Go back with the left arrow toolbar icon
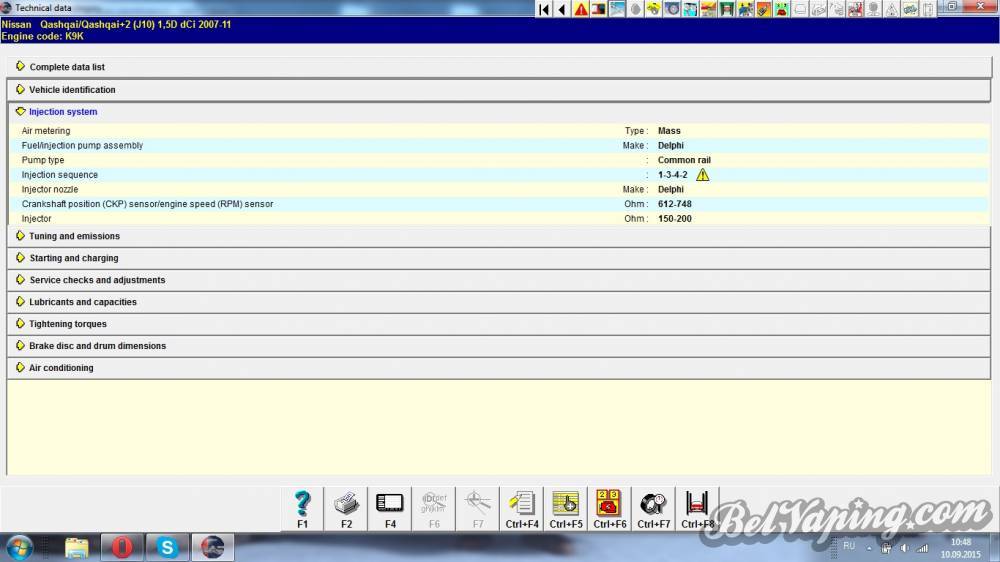The width and height of the screenshot is (1000, 562). pos(562,9)
